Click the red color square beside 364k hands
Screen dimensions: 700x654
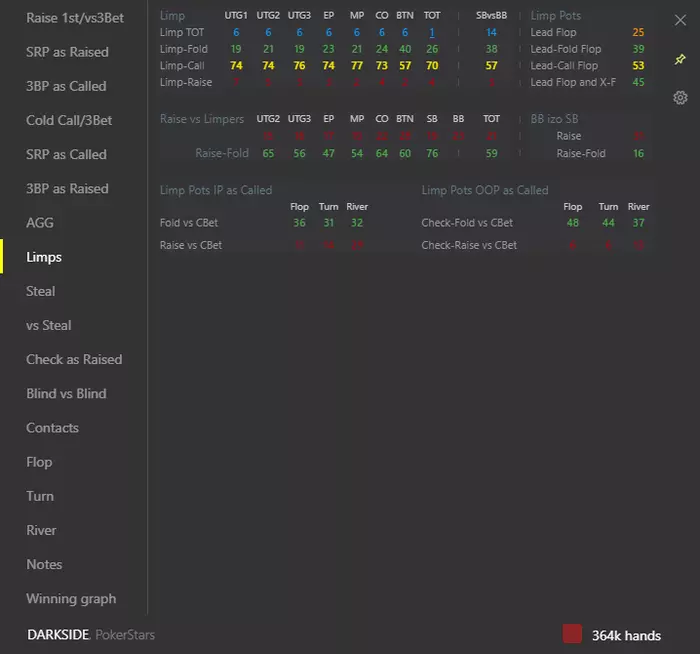(x=572, y=634)
